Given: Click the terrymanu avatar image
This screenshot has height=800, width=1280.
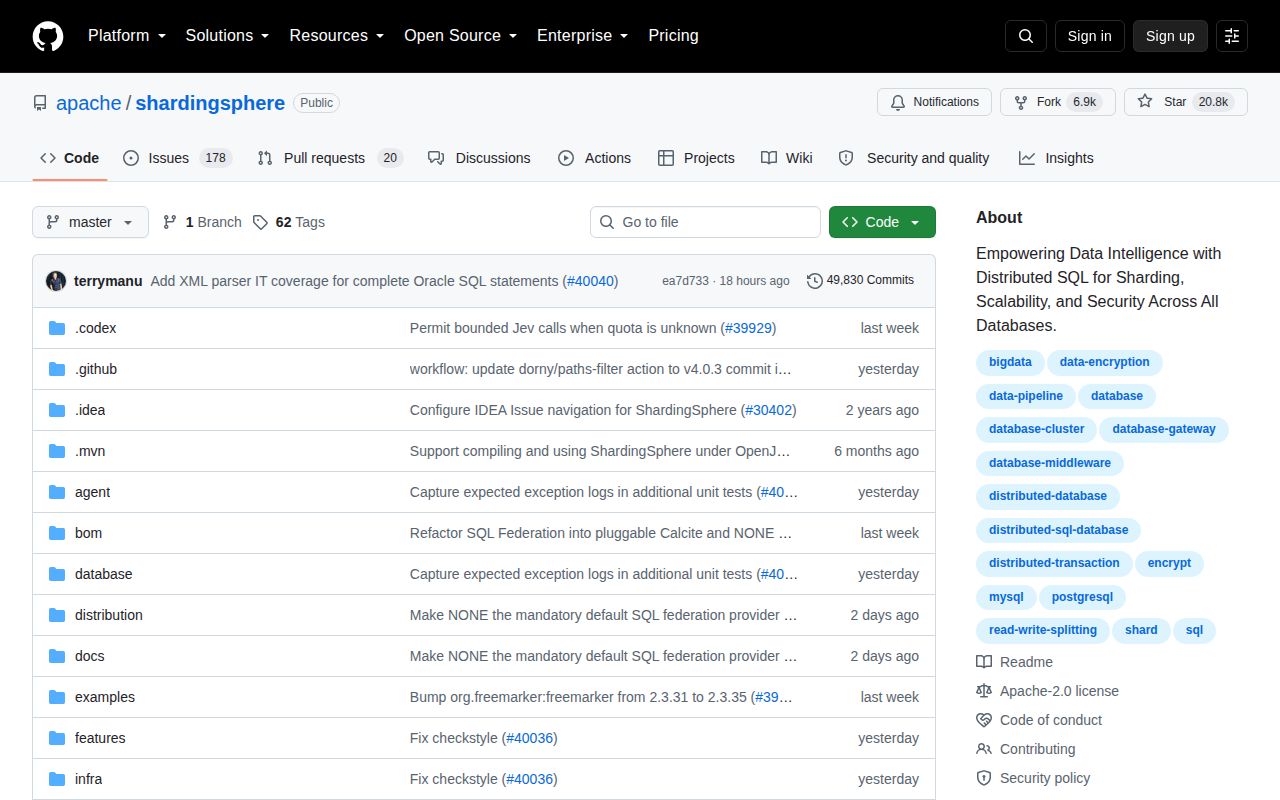Looking at the screenshot, I should point(56,281).
